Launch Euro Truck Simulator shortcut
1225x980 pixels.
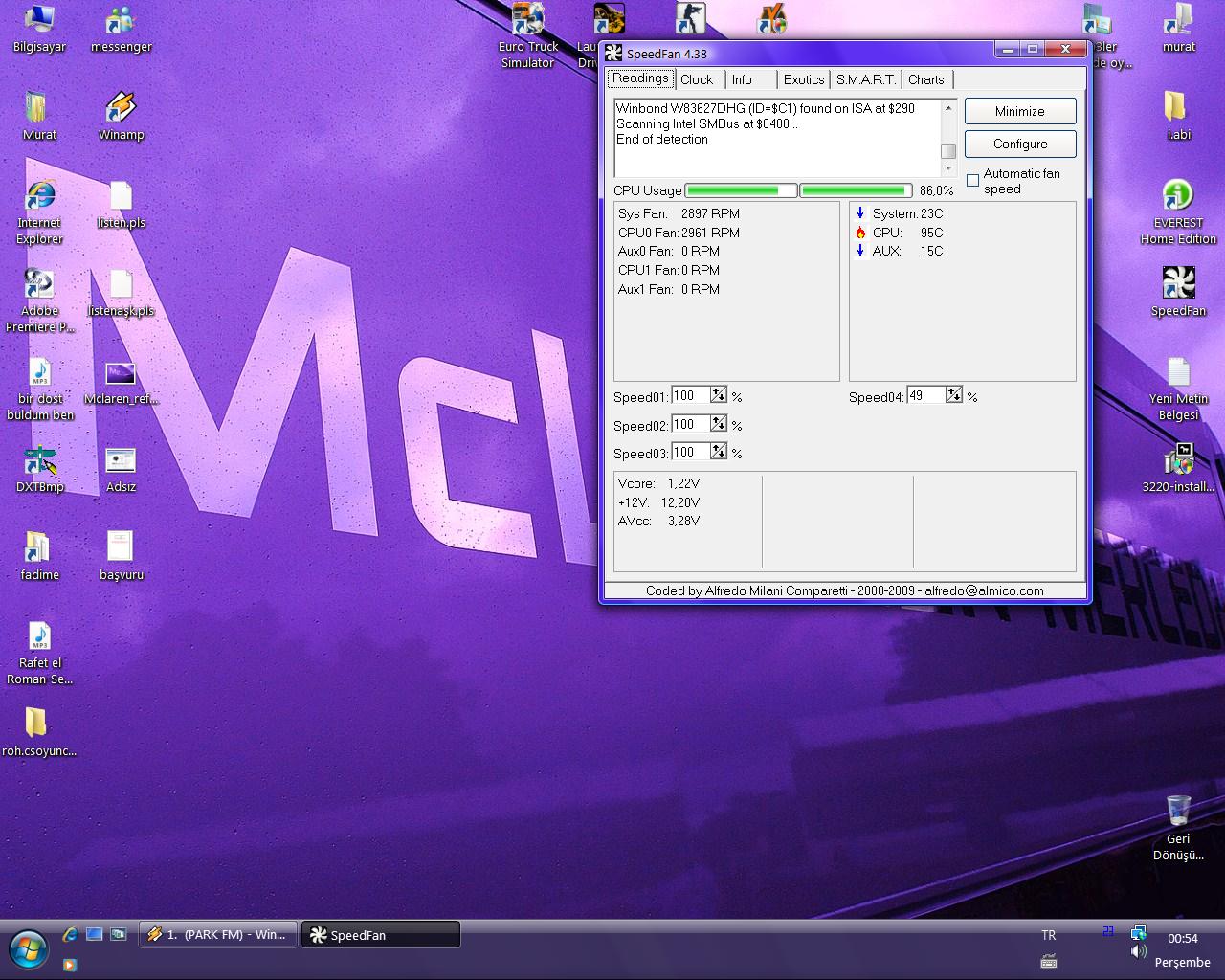pos(527,35)
